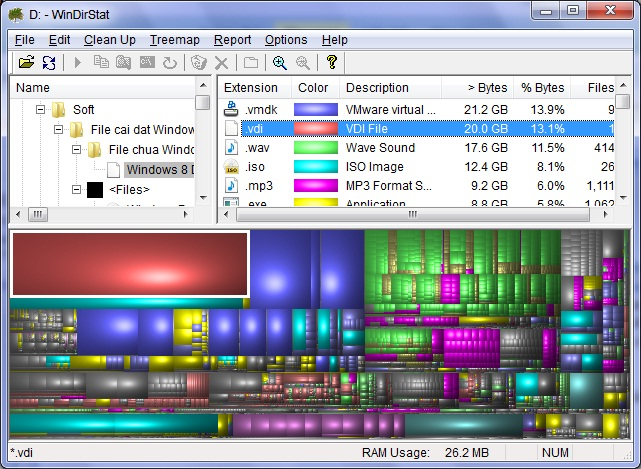Screen dimensions: 641x469
Task: Open the Options menu
Action: (286, 40)
